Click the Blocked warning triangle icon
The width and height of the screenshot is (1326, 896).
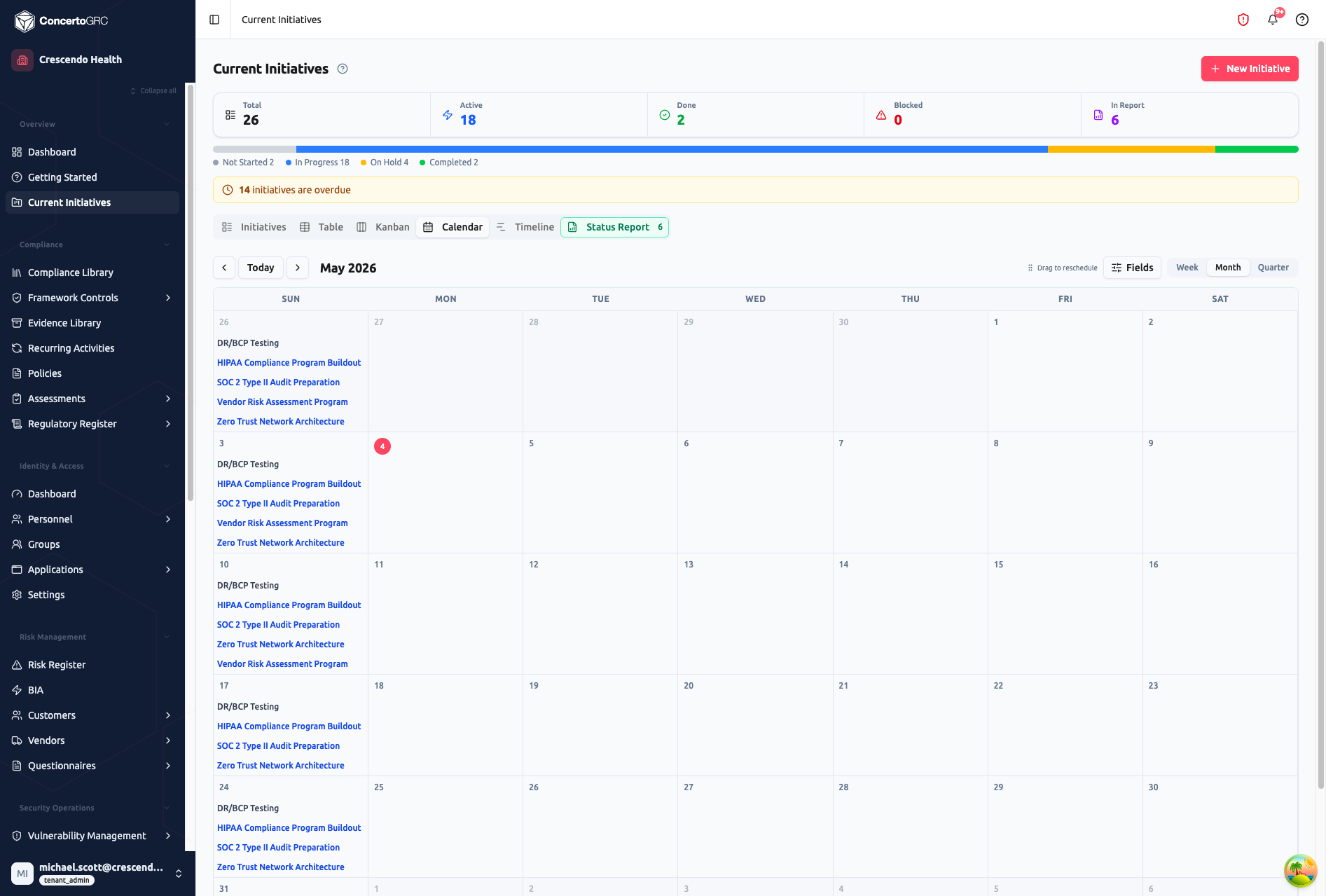[x=881, y=115]
